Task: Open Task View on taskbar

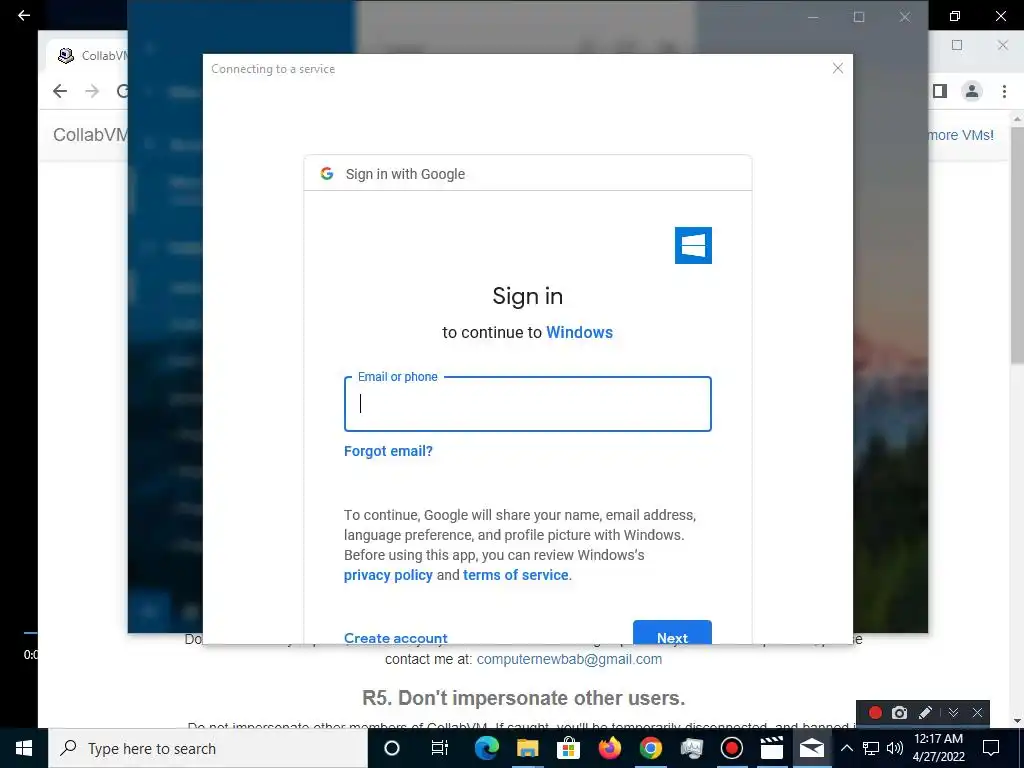Action: [x=440, y=748]
